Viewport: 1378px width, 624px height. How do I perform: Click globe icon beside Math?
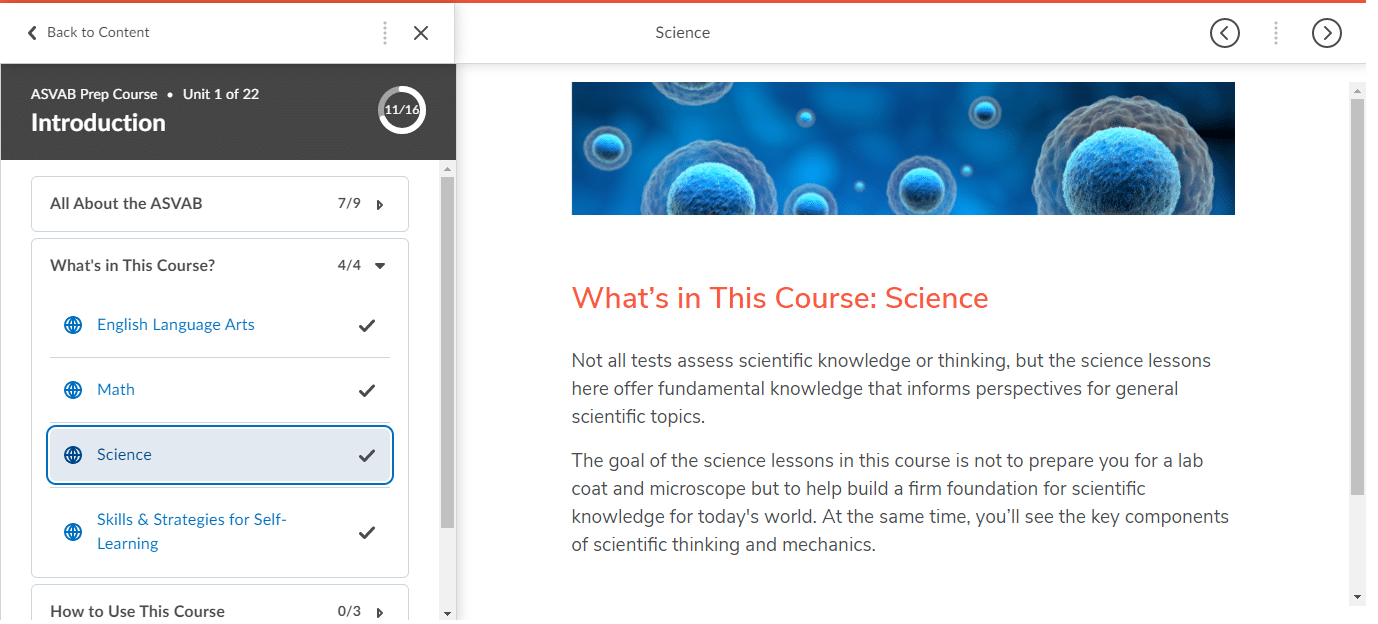(x=73, y=390)
